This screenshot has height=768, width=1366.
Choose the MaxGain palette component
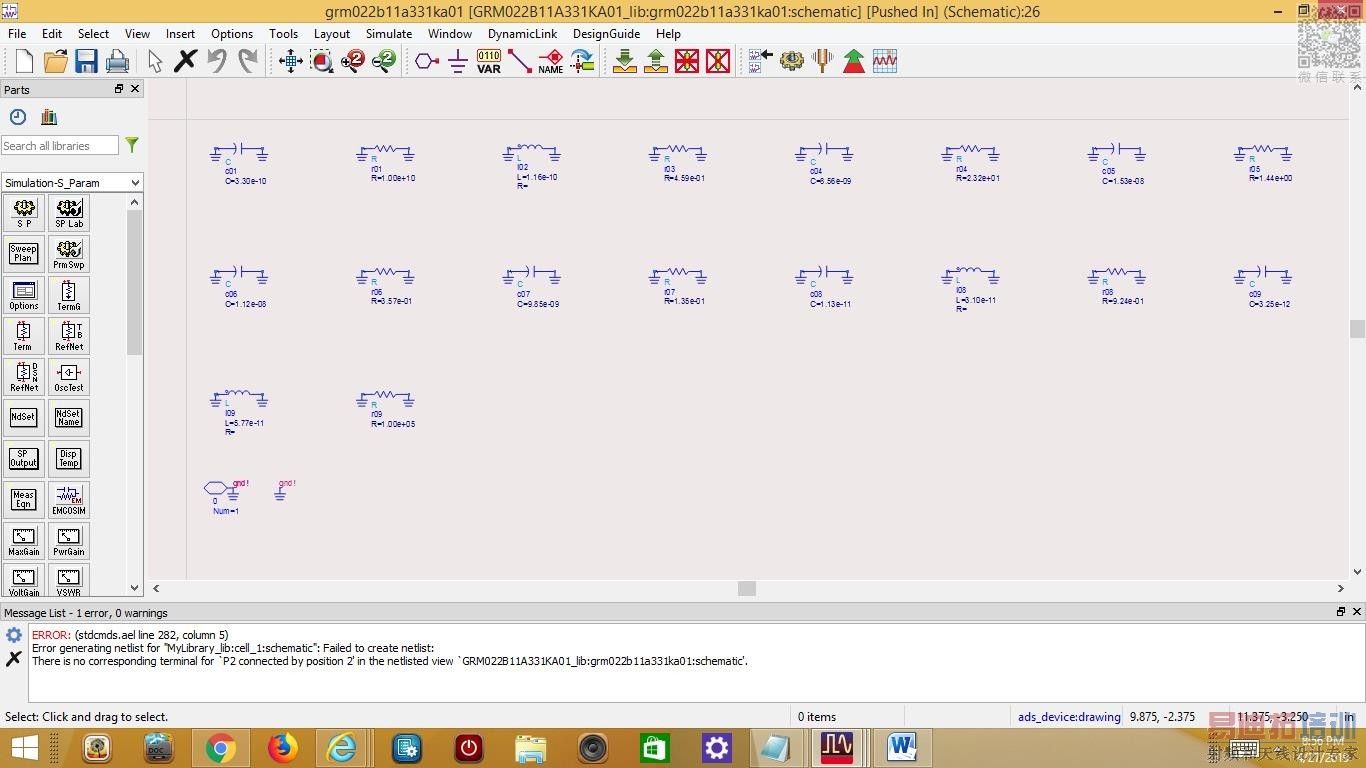pyautogui.click(x=24, y=541)
